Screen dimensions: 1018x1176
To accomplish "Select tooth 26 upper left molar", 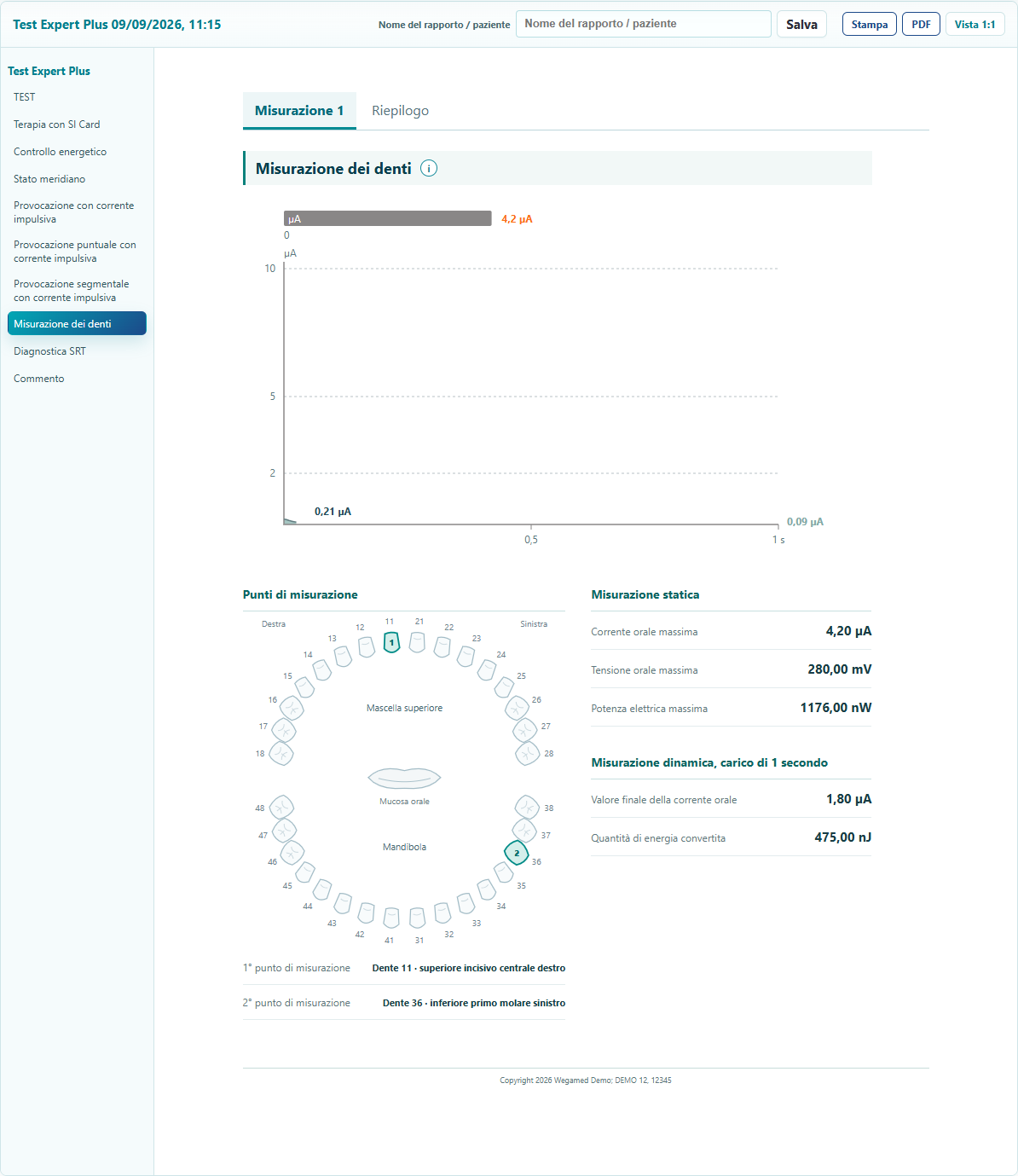I will pos(517,708).
